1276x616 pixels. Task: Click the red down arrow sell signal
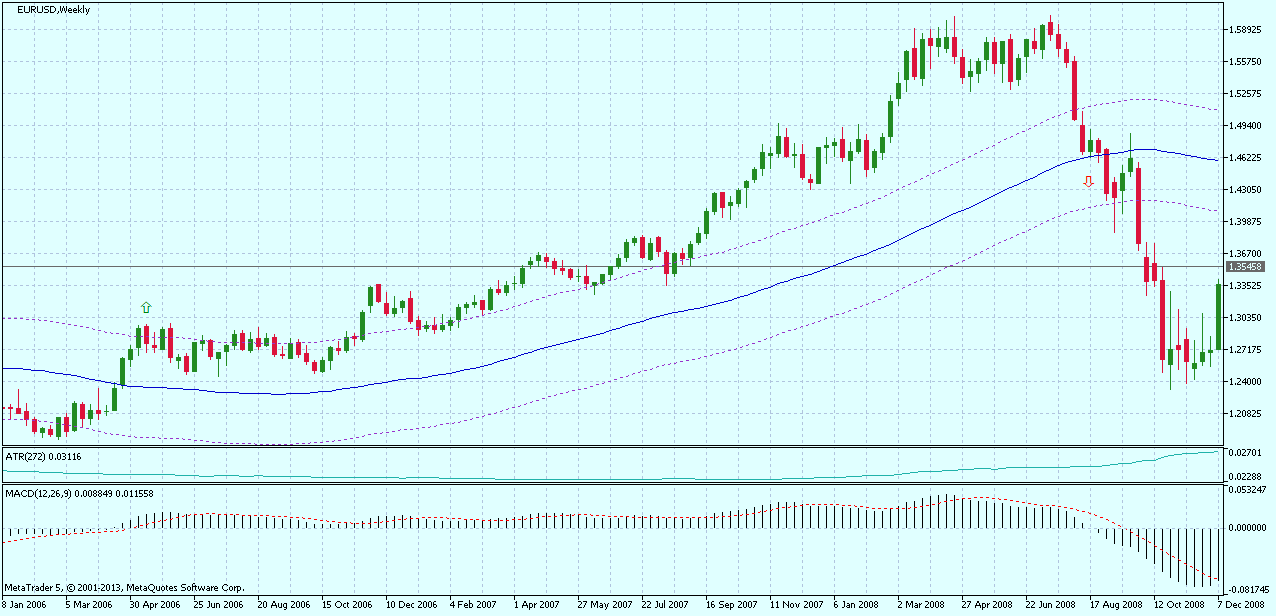coord(1089,181)
